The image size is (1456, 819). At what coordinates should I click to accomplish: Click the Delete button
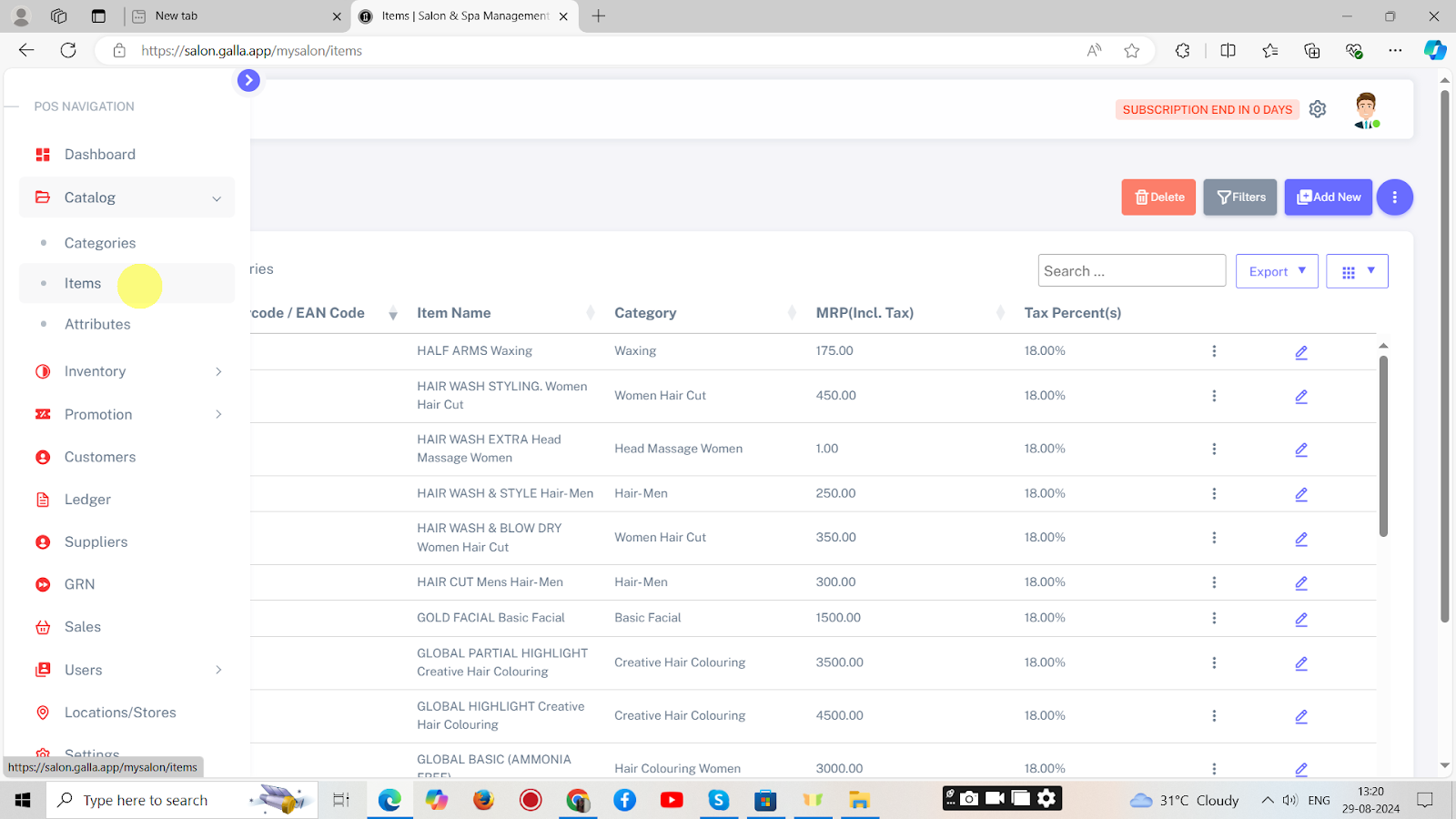(x=1158, y=197)
